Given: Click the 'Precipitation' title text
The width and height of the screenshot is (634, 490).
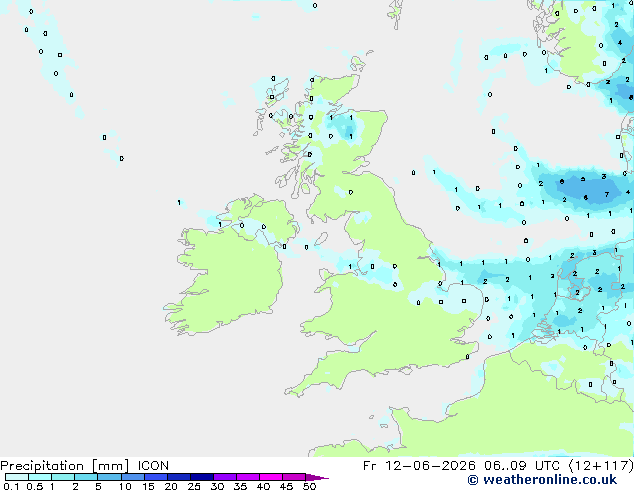Looking at the screenshot, I should coord(42,466).
